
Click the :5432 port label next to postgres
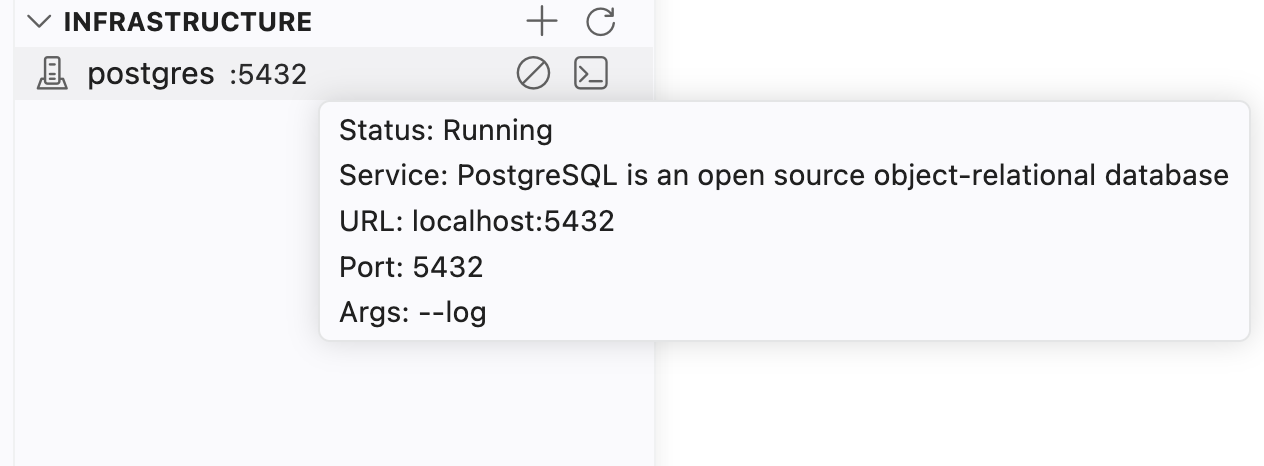pyautogui.click(x=268, y=75)
